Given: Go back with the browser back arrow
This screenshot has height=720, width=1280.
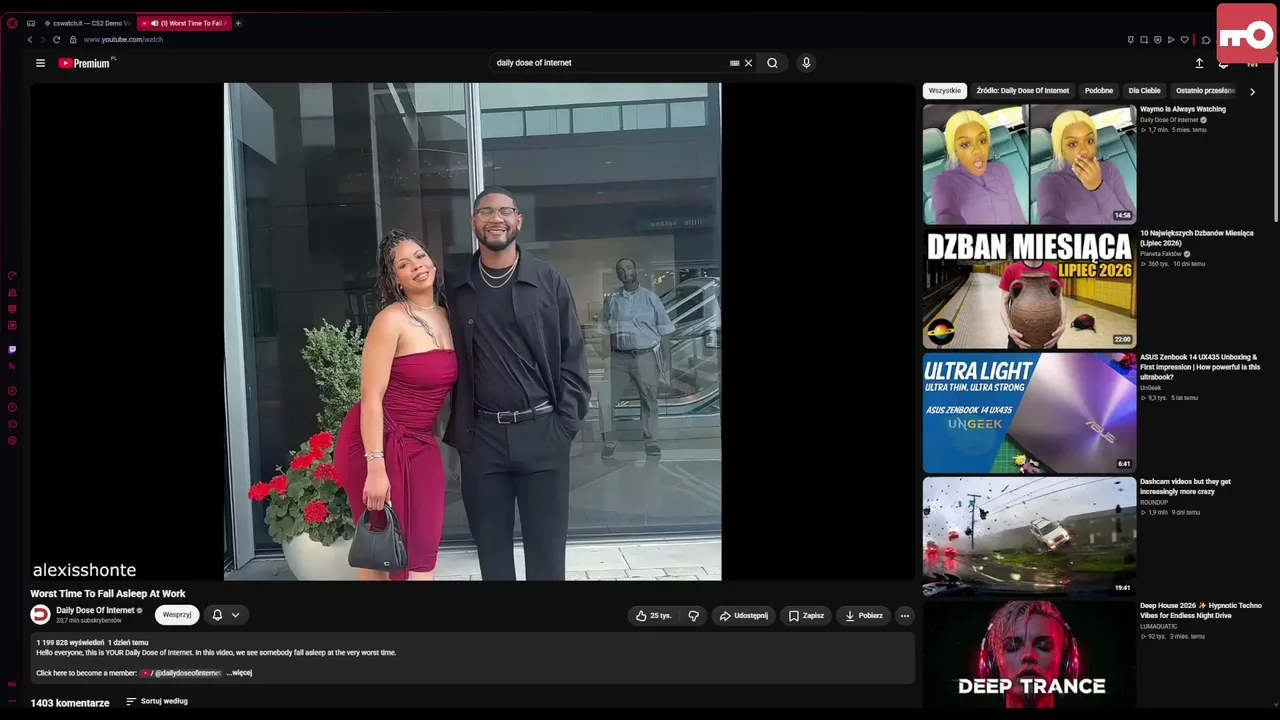Looking at the screenshot, I should tap(30, 40).
